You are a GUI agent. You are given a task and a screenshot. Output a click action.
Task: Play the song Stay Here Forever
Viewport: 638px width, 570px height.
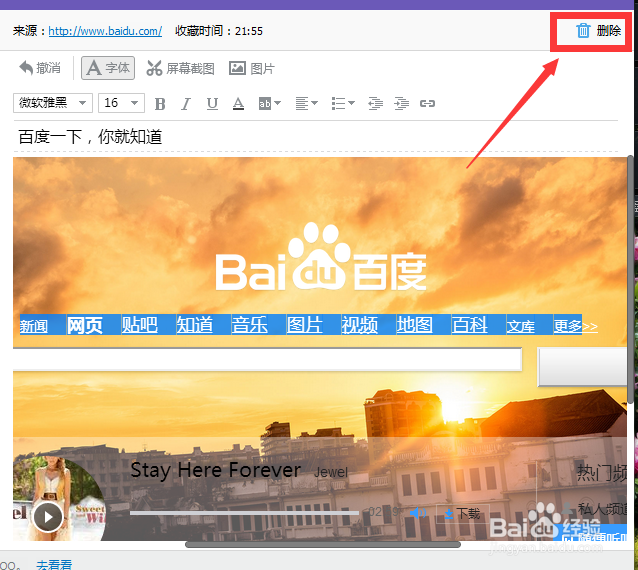click(48, 517)
